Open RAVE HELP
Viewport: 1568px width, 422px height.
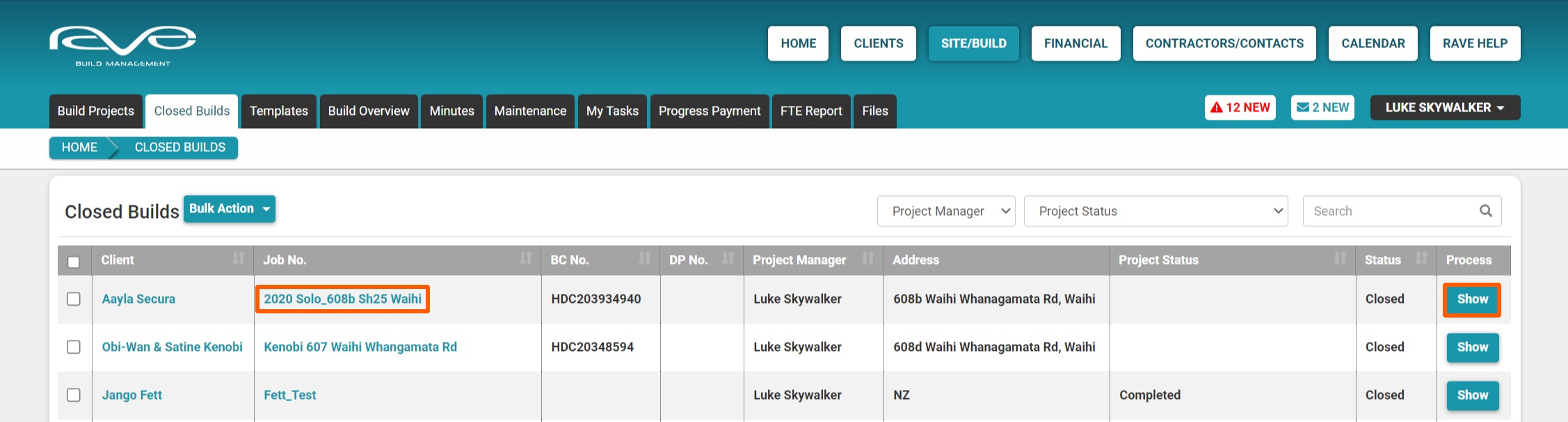click(1475, 43)
